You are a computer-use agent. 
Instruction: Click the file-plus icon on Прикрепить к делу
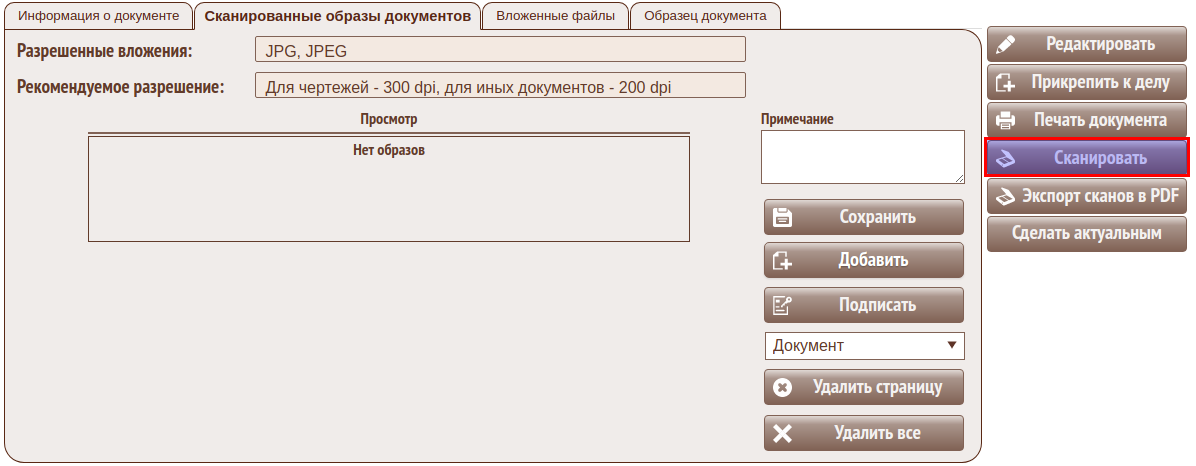click(x=1006, y=82)
